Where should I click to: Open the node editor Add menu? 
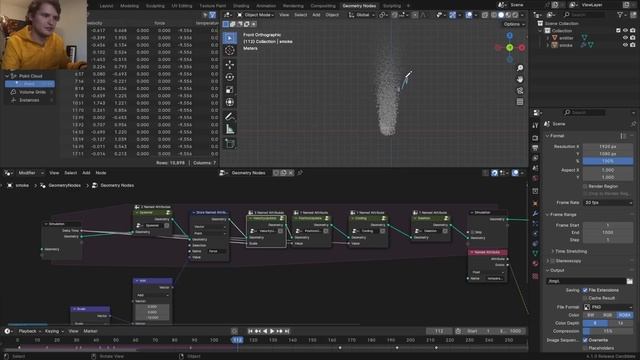click(x=86, y=173)
